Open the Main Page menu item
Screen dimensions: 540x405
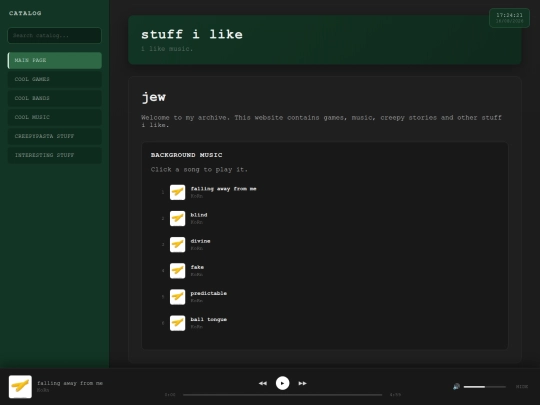54,60
